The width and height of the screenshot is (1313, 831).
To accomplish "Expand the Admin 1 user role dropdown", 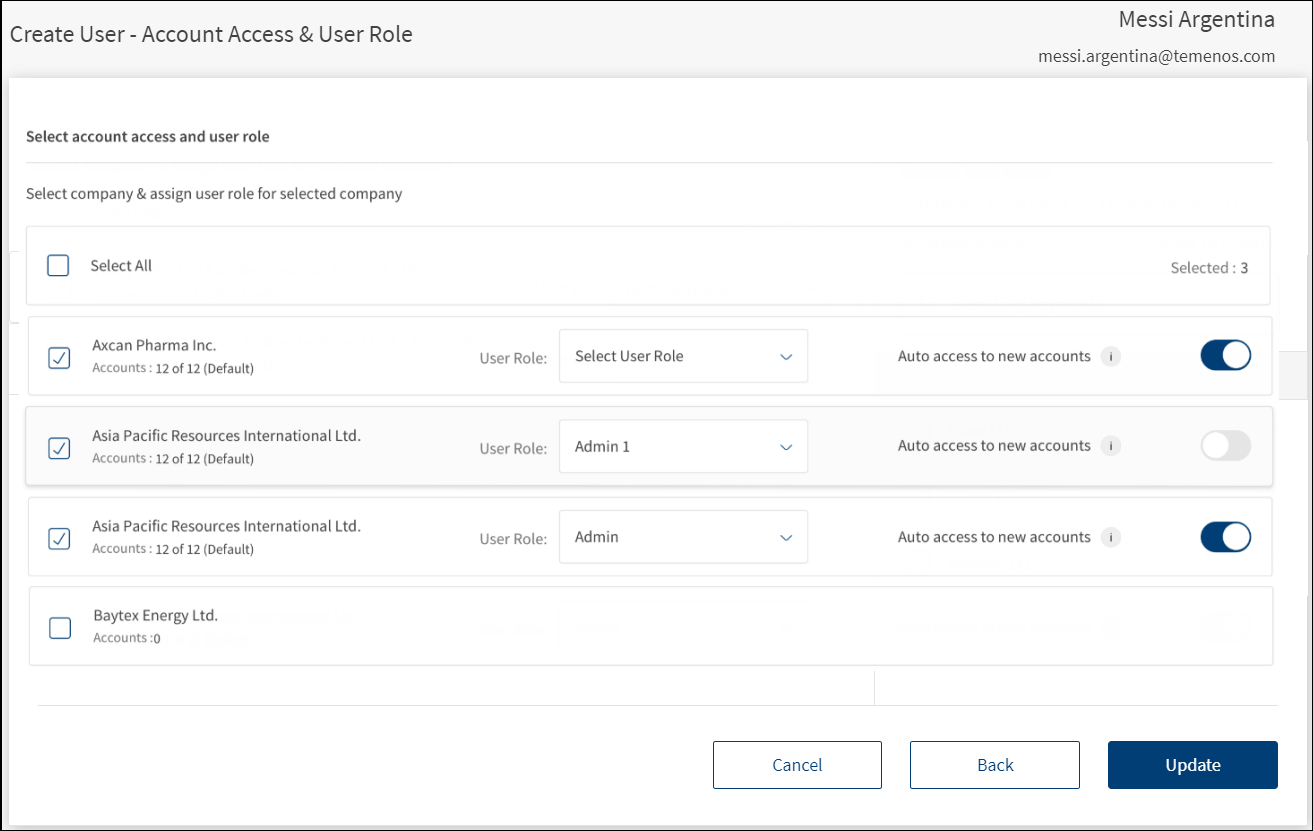I will tap(683, 447).
